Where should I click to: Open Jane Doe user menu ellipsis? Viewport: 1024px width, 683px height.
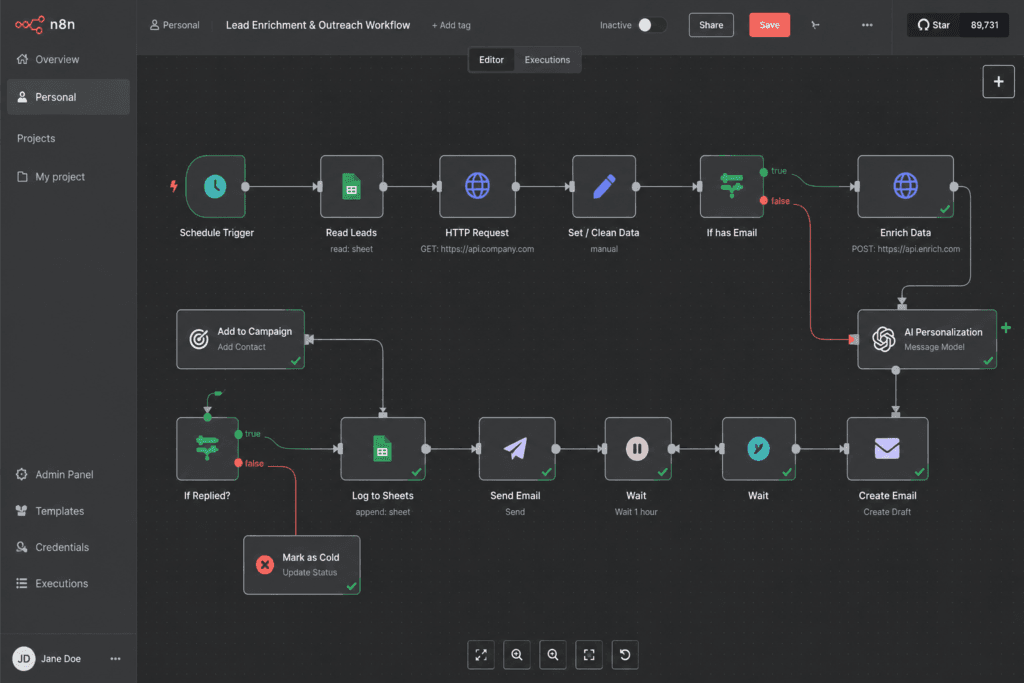point(116,659)
